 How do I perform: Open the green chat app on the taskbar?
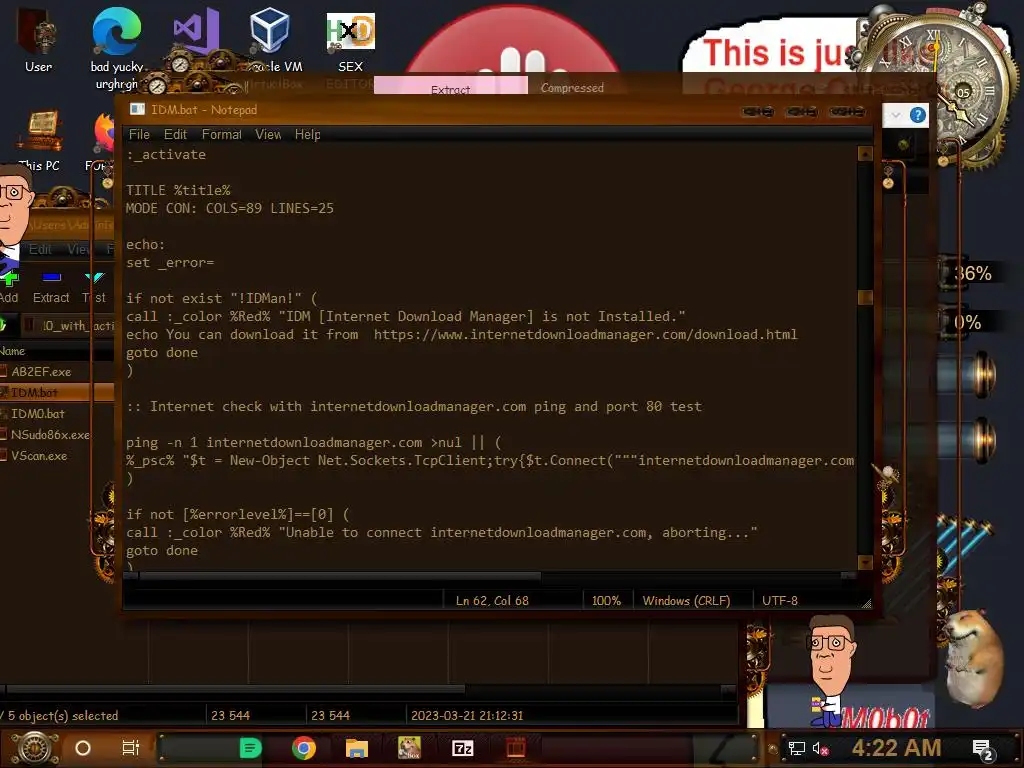tap(250, 748)
